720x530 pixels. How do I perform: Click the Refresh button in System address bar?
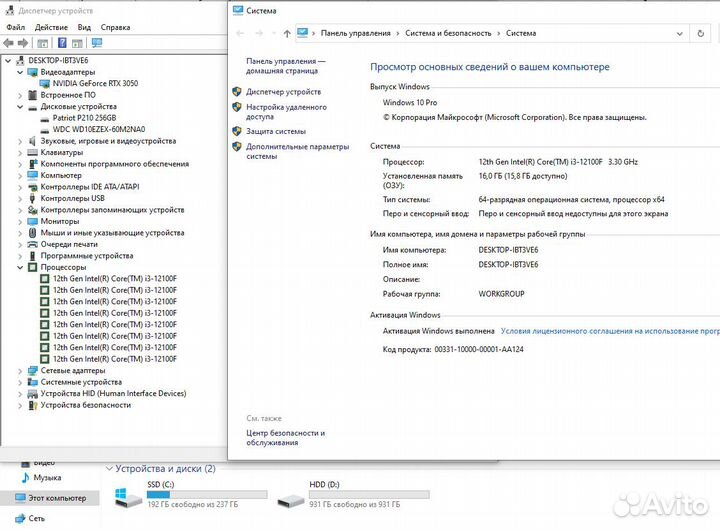pos(700,34)
